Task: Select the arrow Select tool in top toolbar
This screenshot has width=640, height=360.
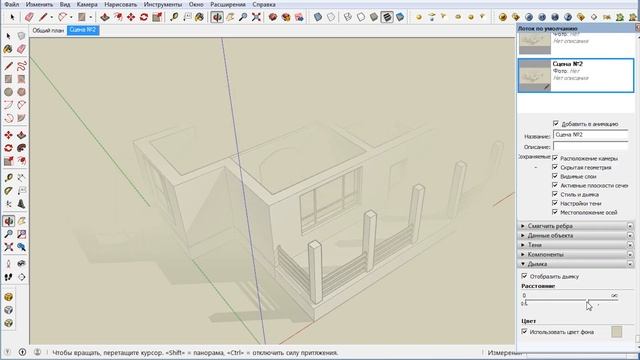Action: pos(12,17)
